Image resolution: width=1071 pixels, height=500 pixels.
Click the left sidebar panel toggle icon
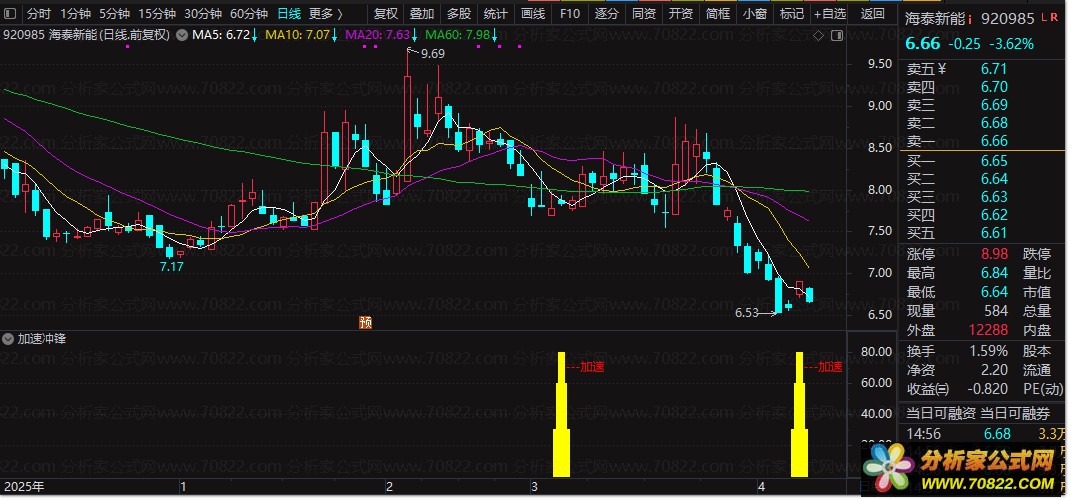(12, 14)
